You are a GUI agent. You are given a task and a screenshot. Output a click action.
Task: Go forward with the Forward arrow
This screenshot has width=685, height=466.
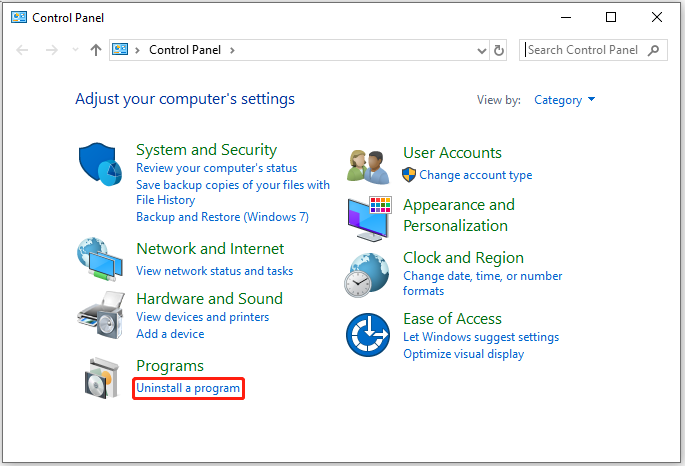52,50
